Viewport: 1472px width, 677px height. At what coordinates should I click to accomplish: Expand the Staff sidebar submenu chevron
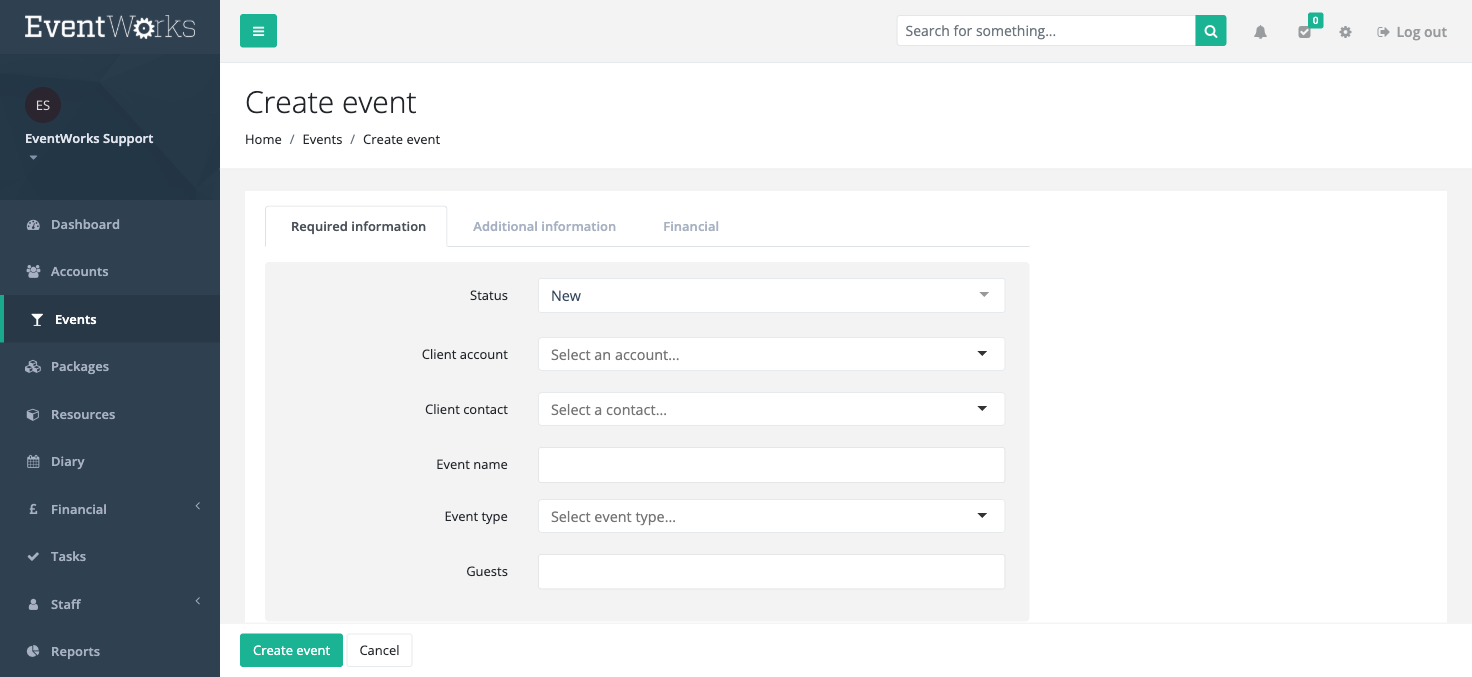pyautogui.click(x=198, y=601)
